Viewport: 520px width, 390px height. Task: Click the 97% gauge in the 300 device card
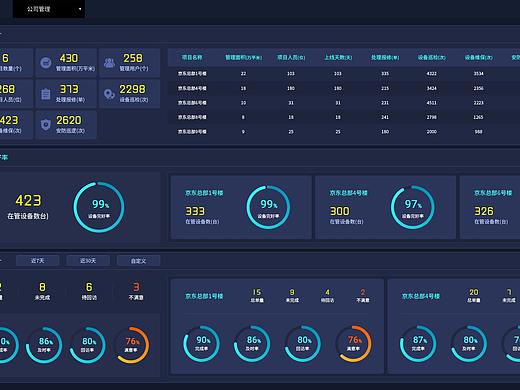413,207
